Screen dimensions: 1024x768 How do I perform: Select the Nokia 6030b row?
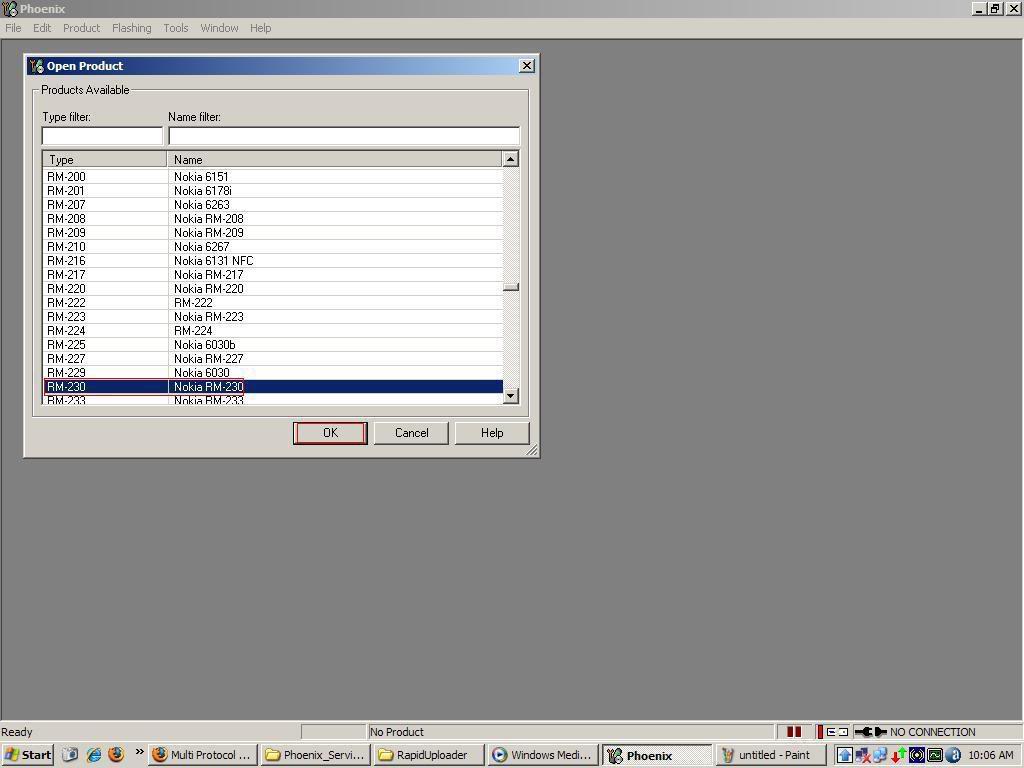273,345
